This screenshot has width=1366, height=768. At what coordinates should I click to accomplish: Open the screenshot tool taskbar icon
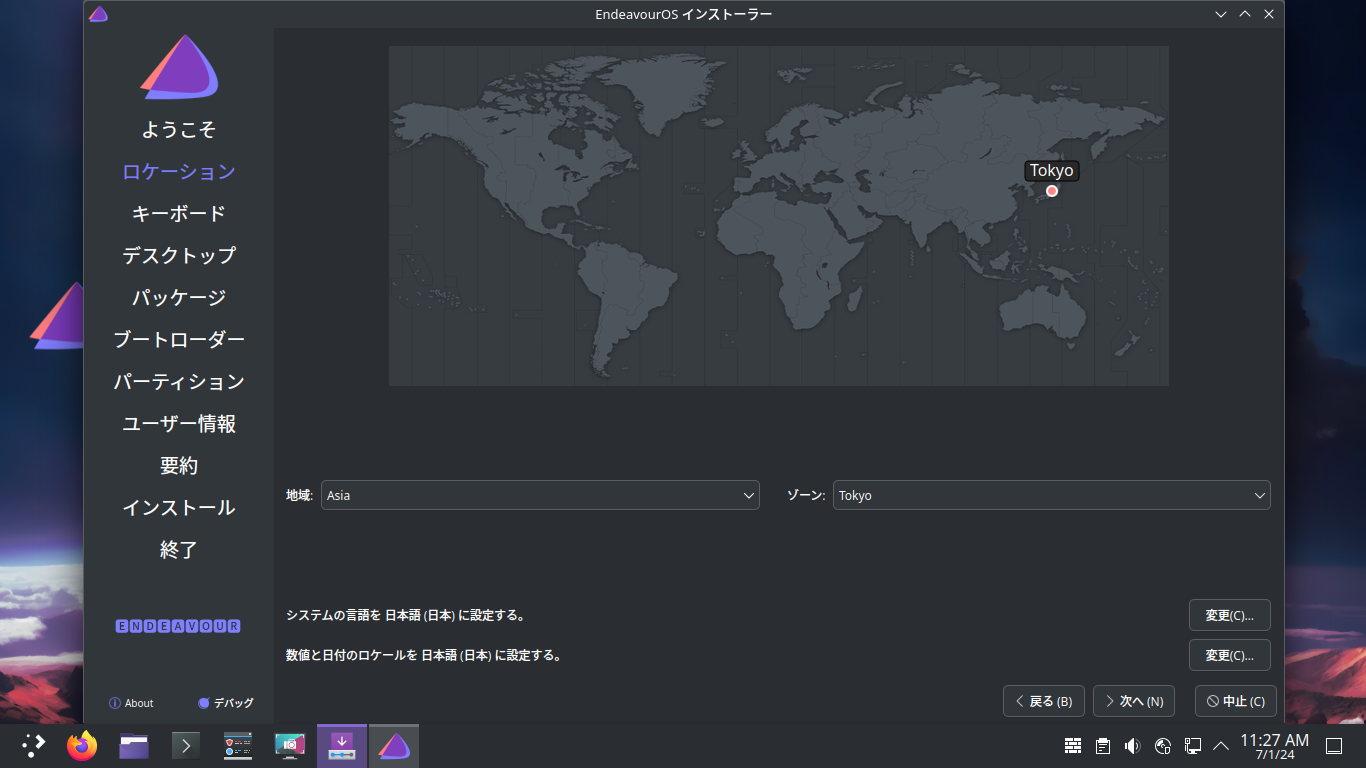click(290, 745)
